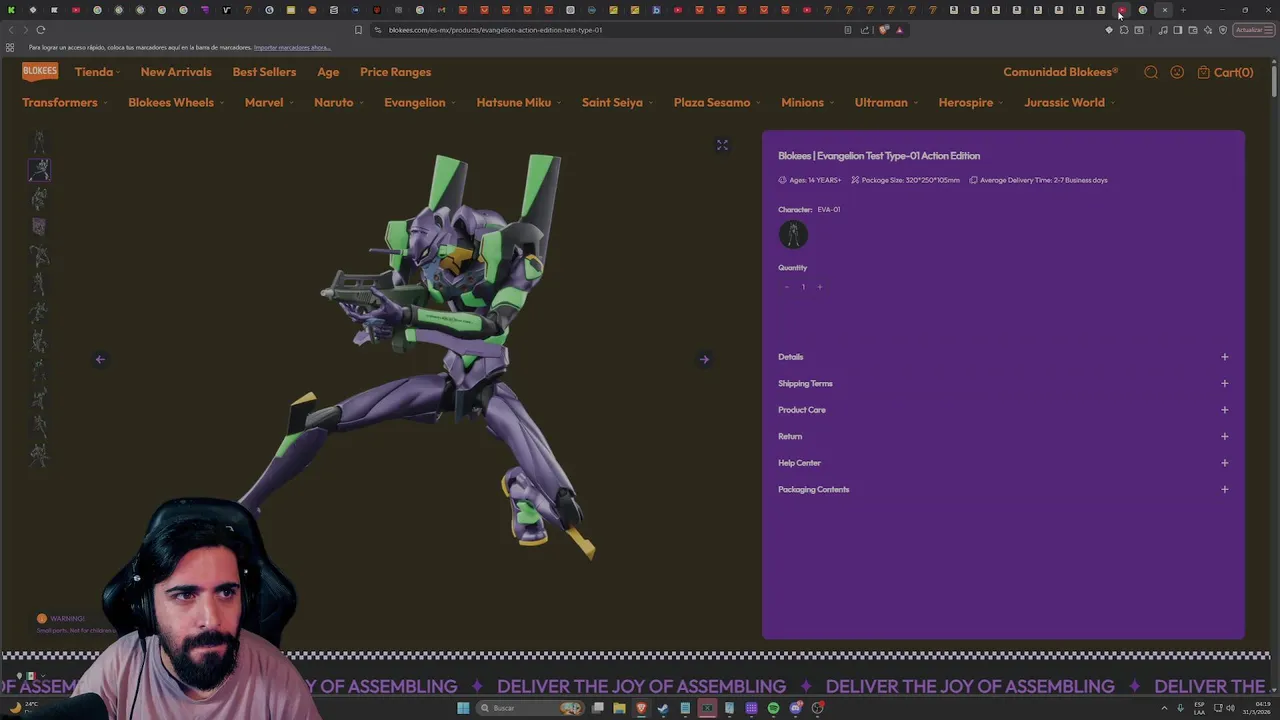Open the New Arrivals page
The height and width of the screenshot is (720, 1280).
[x=176, y=72]
